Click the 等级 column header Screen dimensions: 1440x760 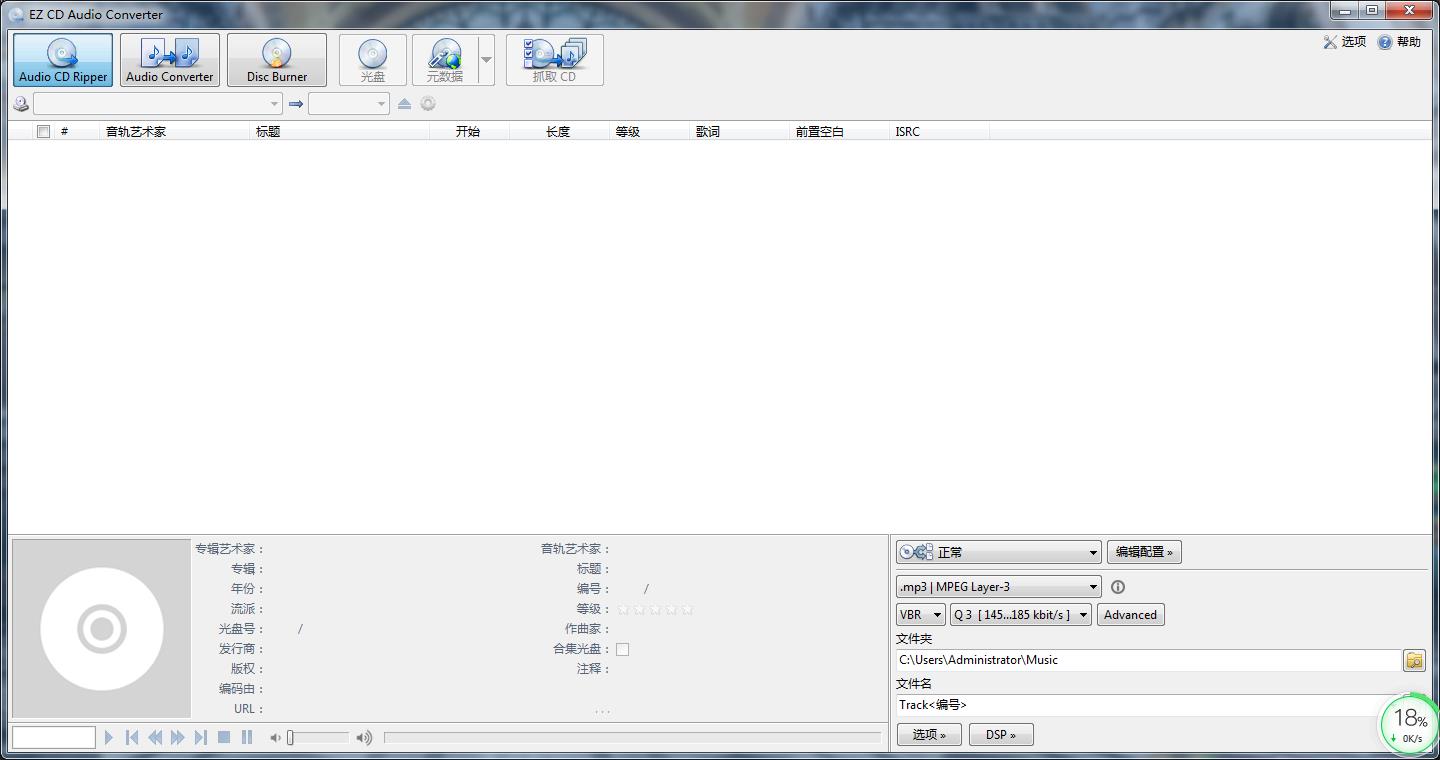point(650,131)
